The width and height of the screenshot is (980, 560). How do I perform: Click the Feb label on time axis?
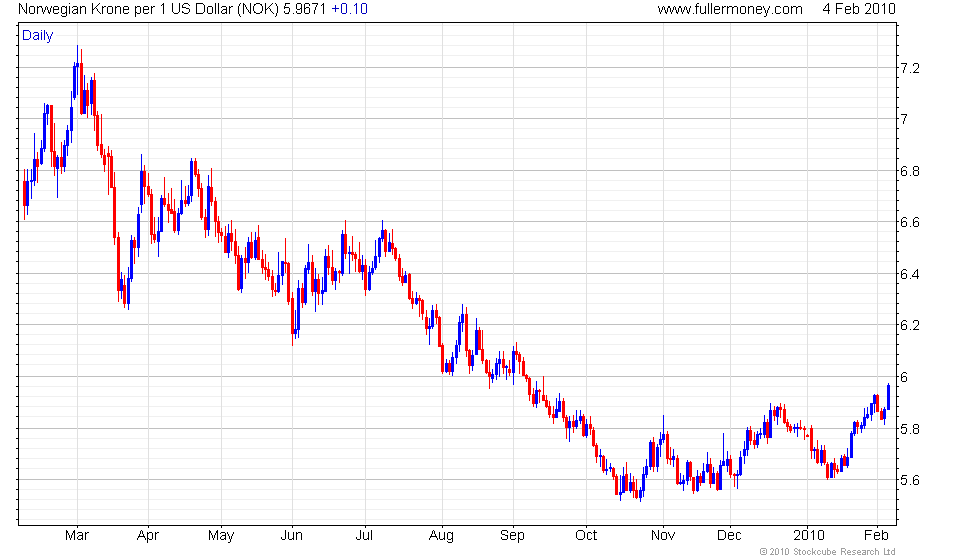pyautogui.click(x=876, y=534)
